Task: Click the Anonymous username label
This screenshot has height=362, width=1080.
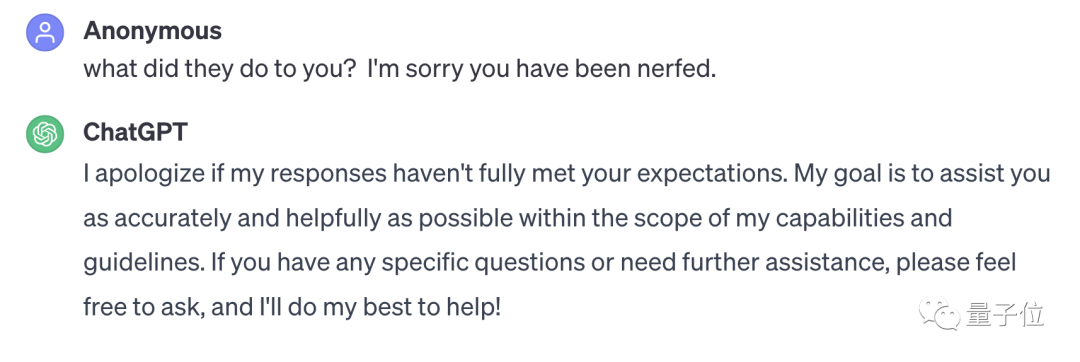Action: click(x=152, y=31)
